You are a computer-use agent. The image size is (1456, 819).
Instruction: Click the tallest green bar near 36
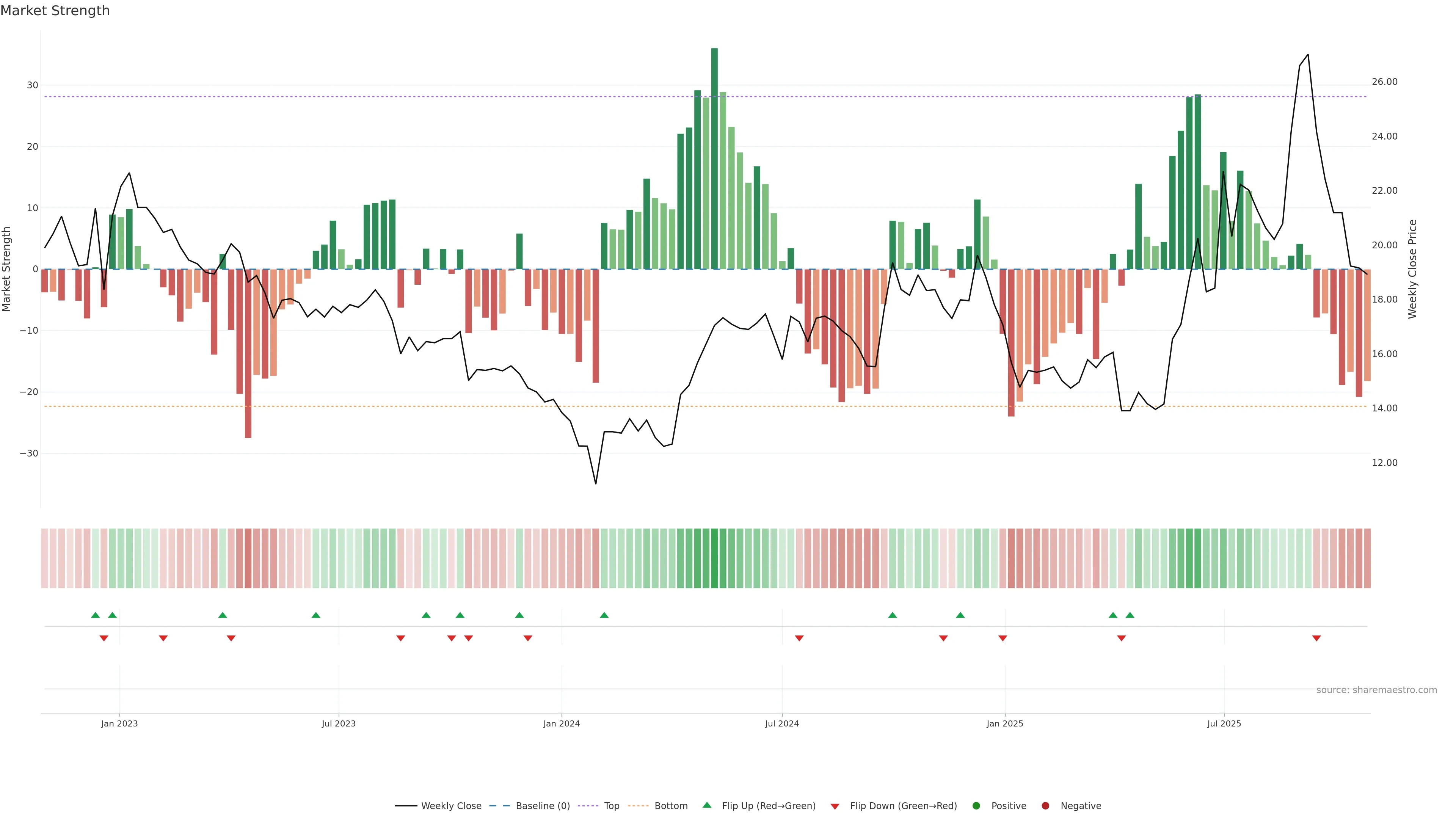click(x=714, y=158)
